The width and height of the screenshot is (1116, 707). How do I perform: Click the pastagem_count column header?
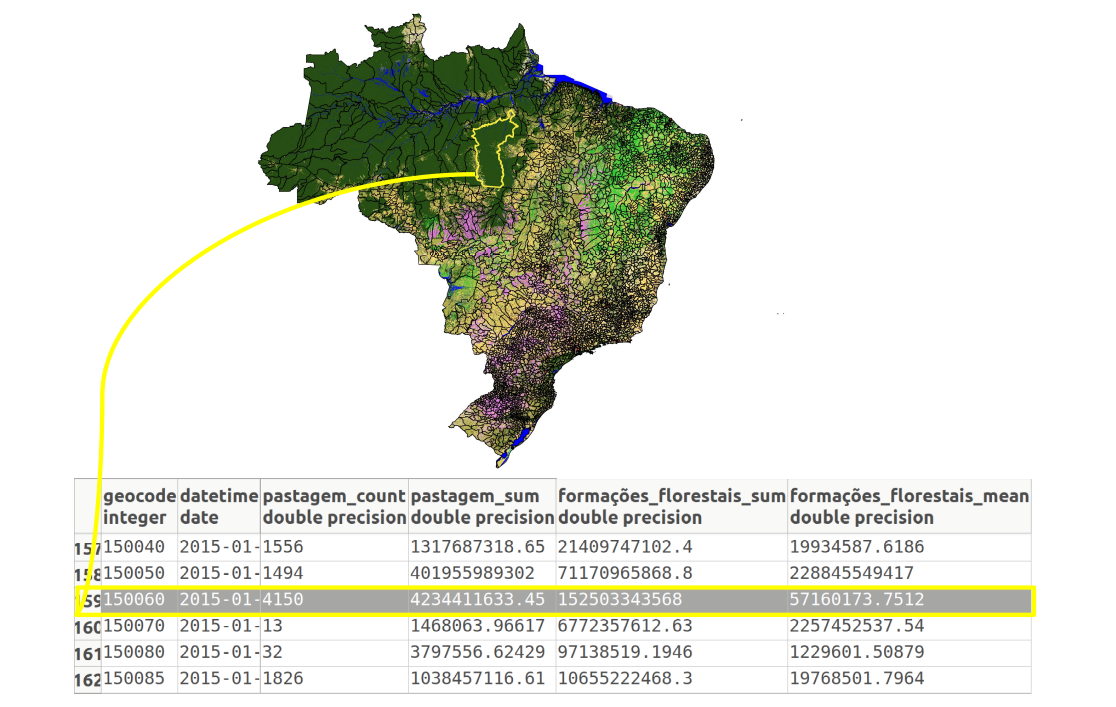click(334, 506)
